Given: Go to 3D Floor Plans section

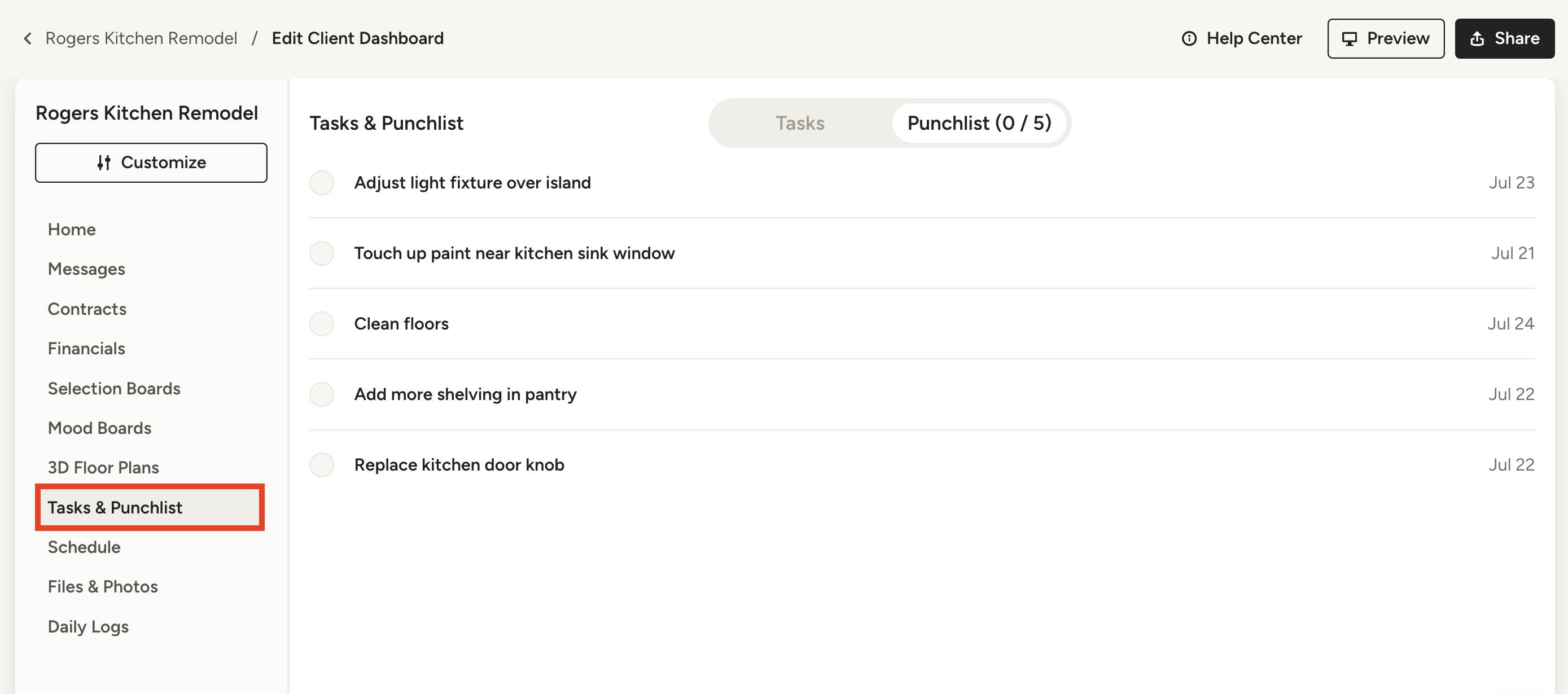Looking at the screenshot, I should [x=103, y=467].
